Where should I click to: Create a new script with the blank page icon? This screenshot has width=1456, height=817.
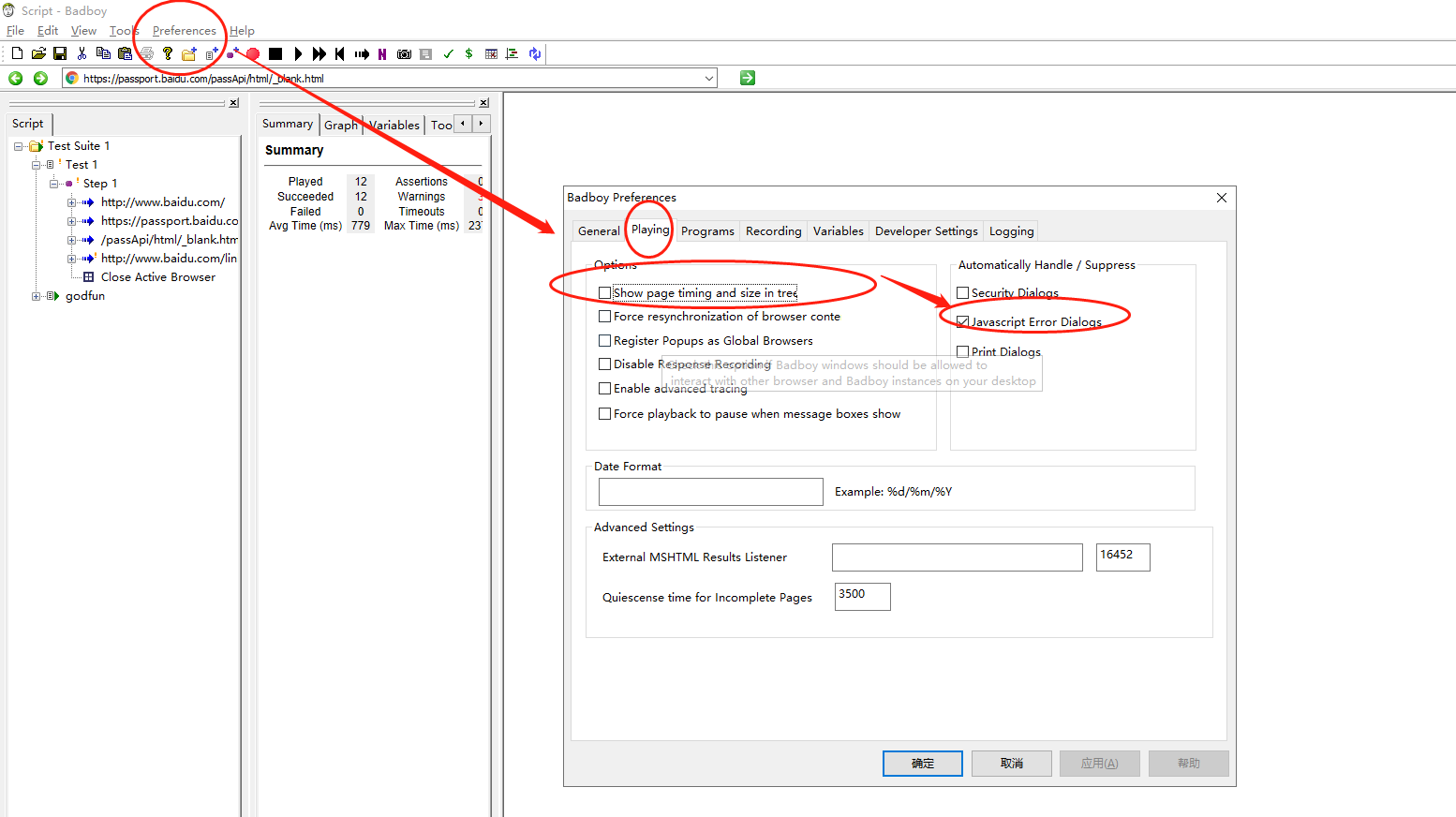coord(17,53)
